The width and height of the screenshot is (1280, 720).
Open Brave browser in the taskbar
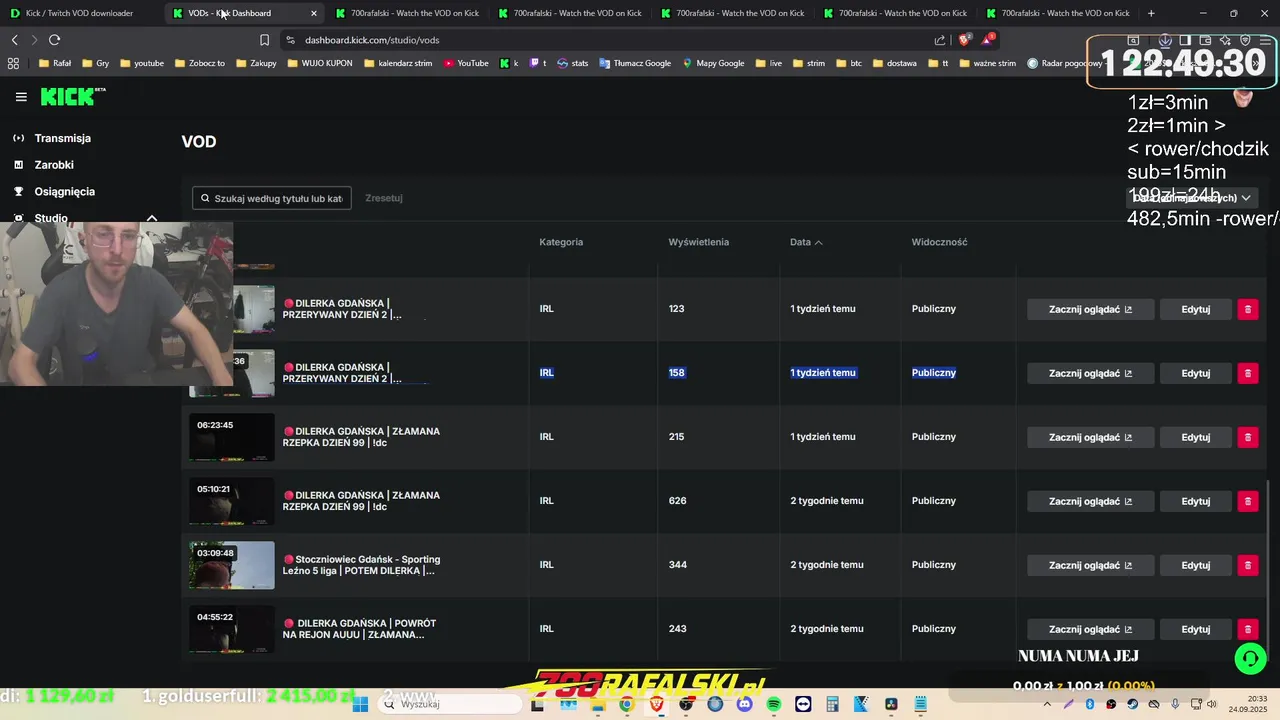click(x=656, y=704)
